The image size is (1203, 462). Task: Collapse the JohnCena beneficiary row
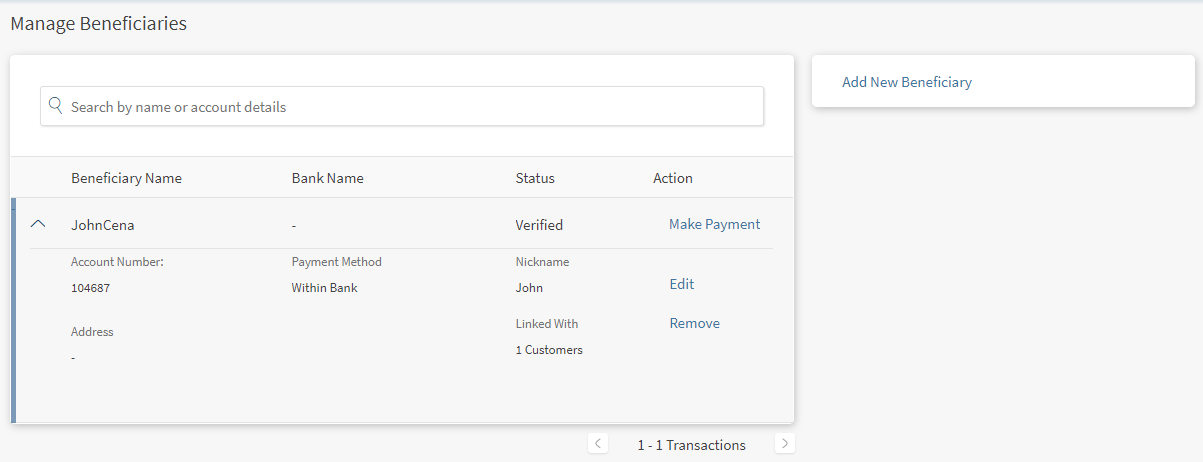[x=38, y=225]
